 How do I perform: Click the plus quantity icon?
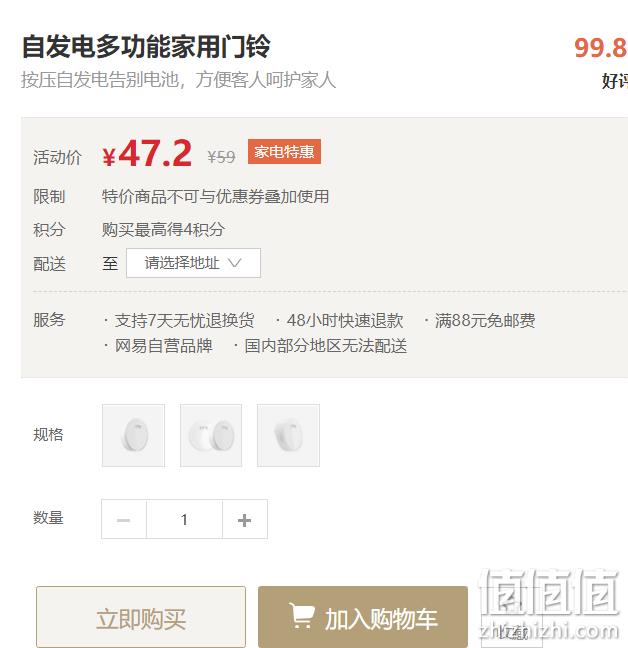[245, 520]
